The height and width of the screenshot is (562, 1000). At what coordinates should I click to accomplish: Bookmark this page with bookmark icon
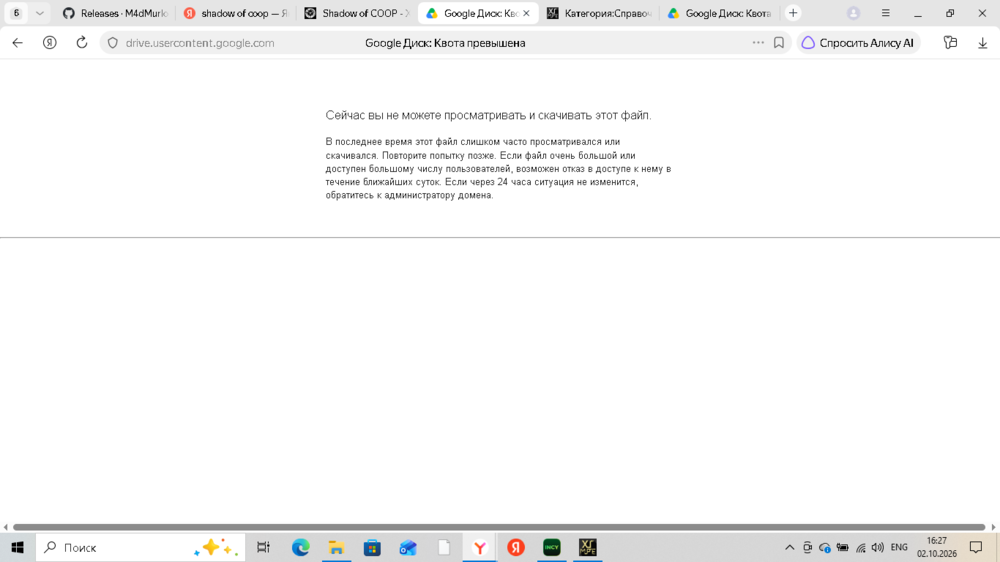click(779, 43)
